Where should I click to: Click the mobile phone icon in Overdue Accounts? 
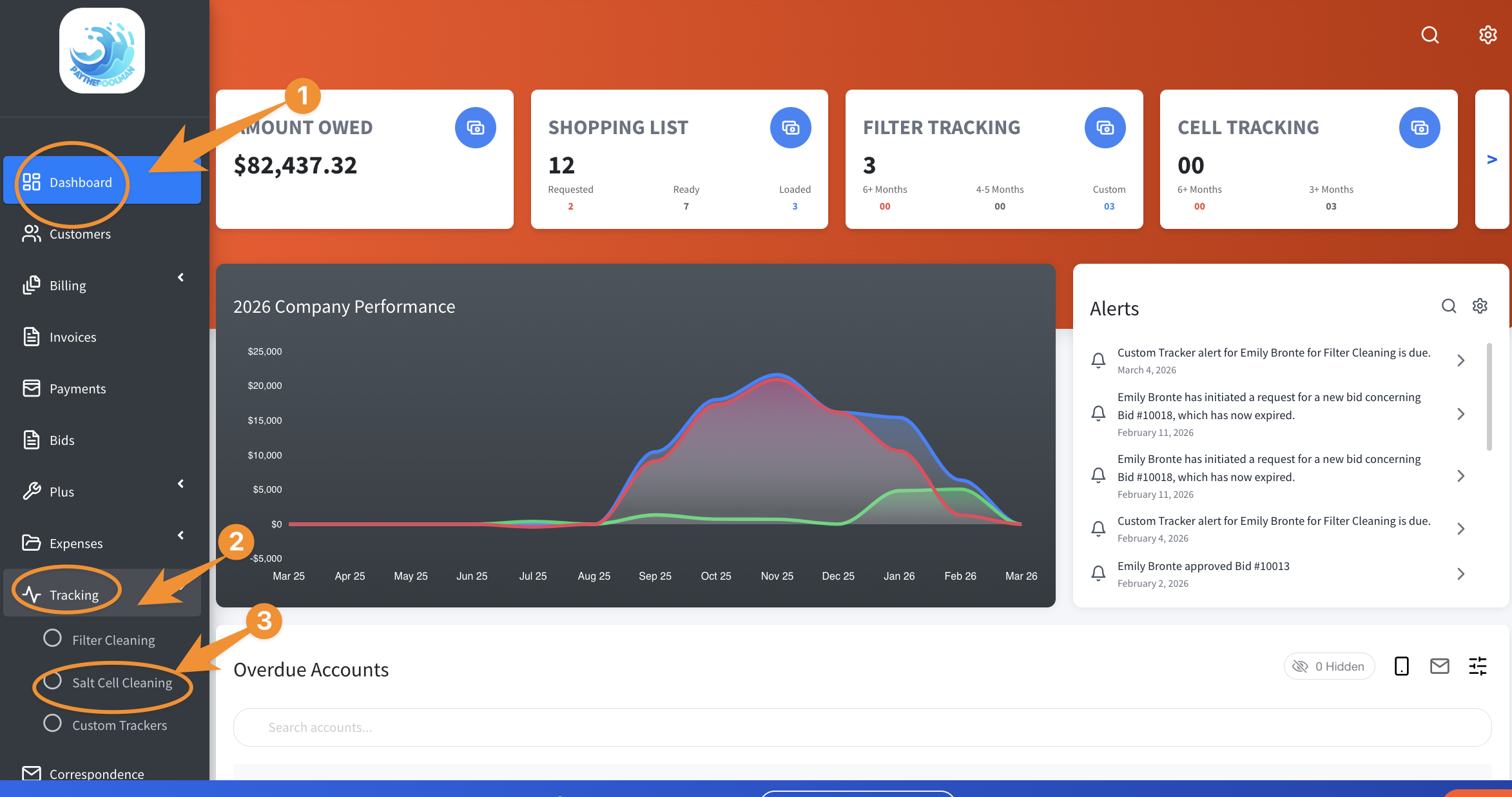tap(1401, 666)
